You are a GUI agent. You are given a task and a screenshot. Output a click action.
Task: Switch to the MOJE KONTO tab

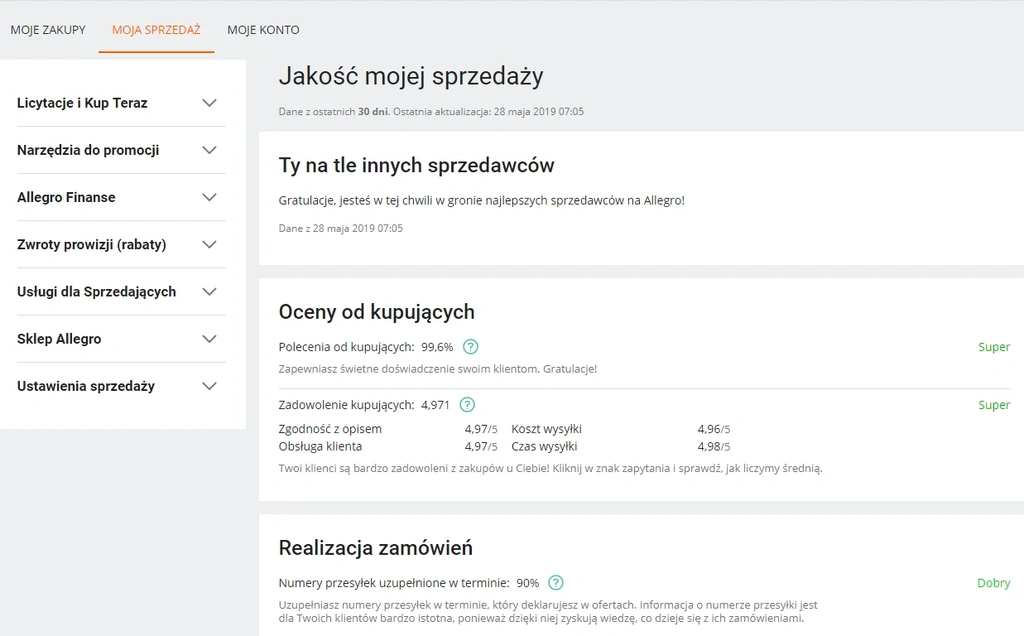263,30
